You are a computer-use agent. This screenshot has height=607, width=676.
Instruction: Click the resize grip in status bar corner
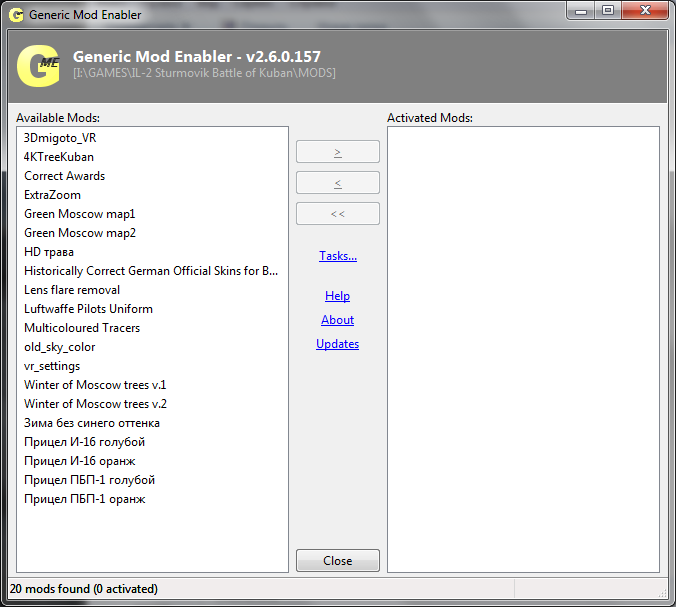(x=662, y=593)
